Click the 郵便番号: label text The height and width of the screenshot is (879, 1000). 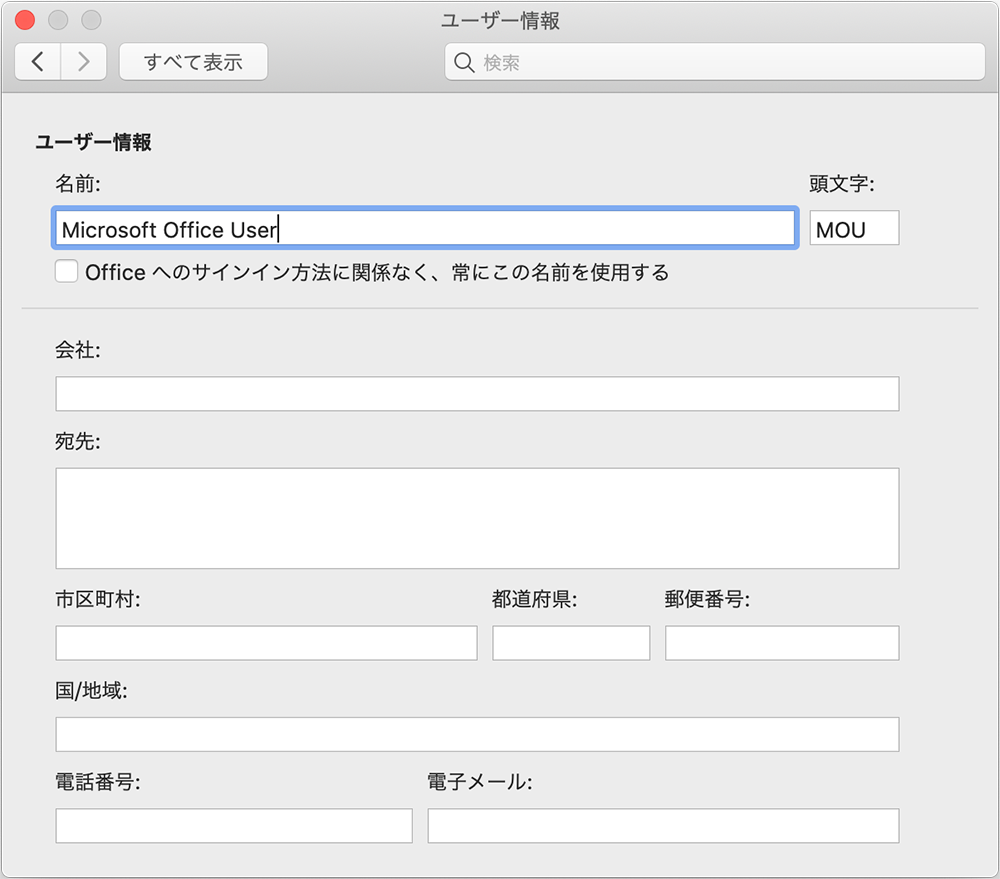[x=707, y=599]
